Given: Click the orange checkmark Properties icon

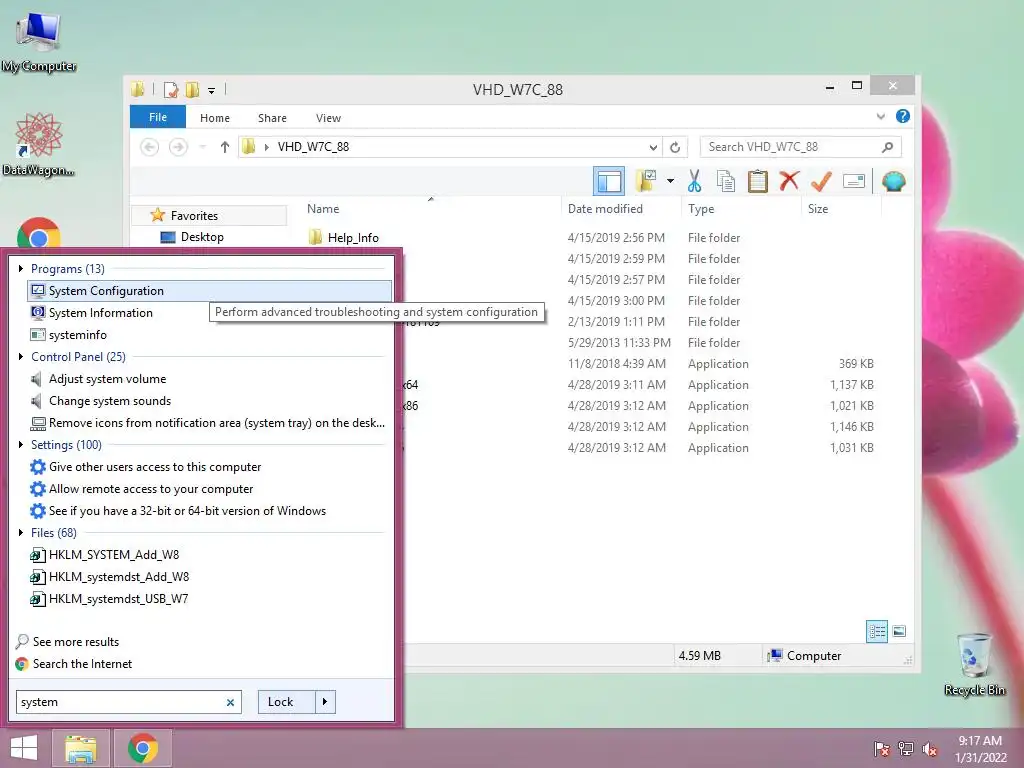Looking at the screenshot, I should click(x=821, y=181).
